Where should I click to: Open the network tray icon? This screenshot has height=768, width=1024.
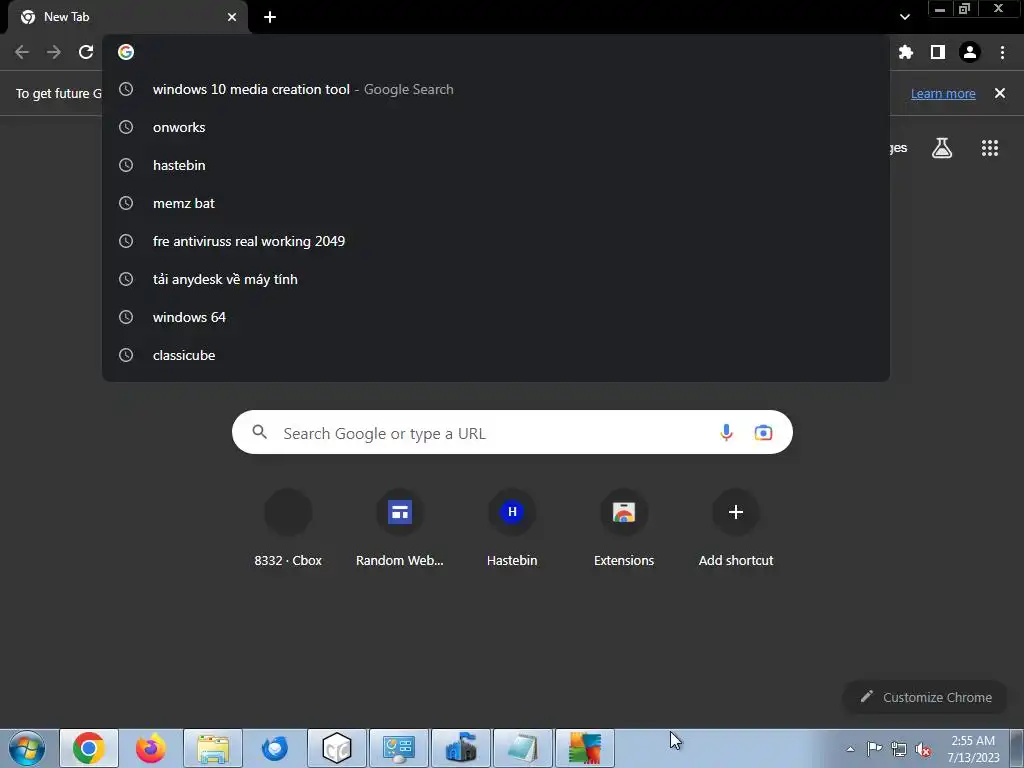pos(899,749)
